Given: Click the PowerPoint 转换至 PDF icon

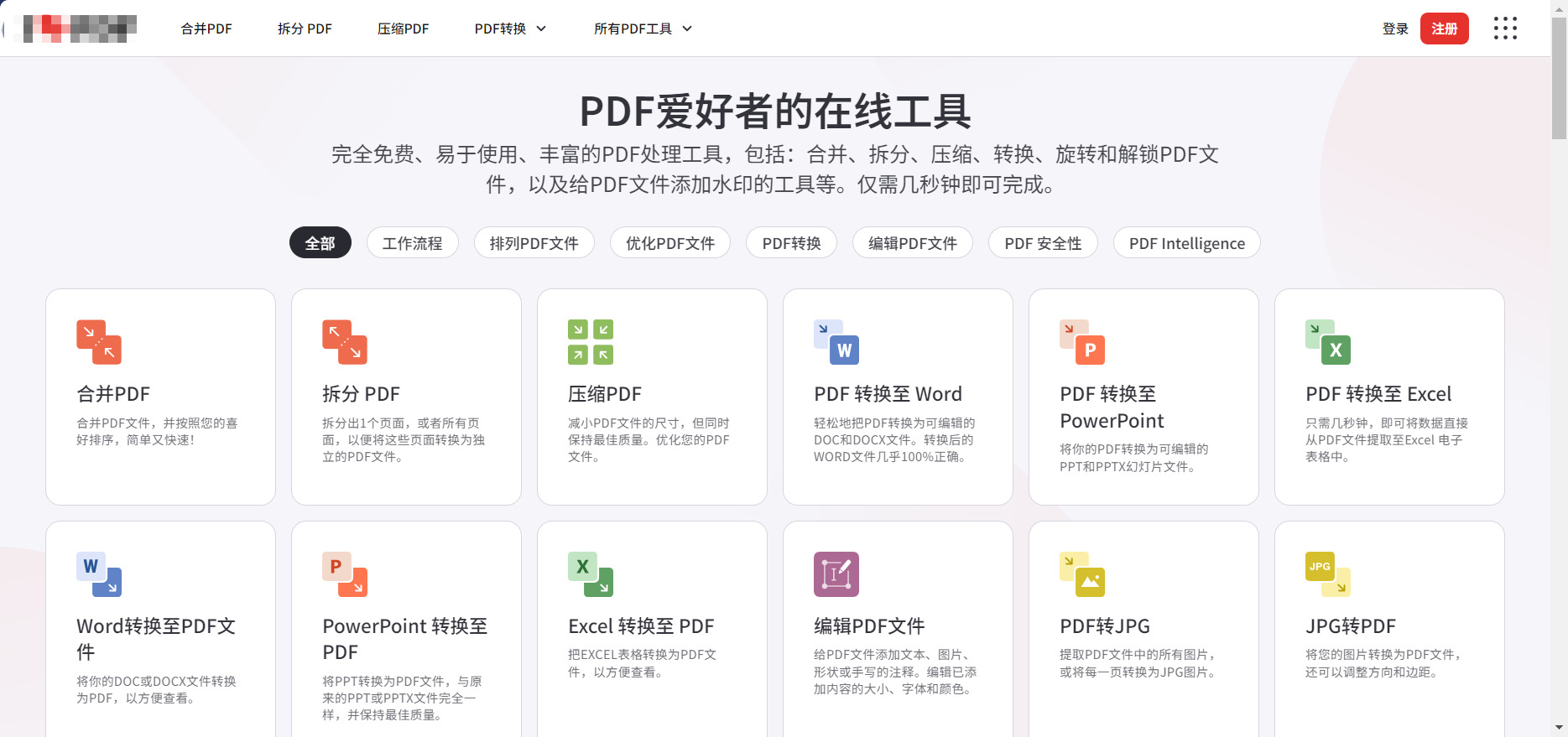Looking at the screenshot, I should 345,574.
